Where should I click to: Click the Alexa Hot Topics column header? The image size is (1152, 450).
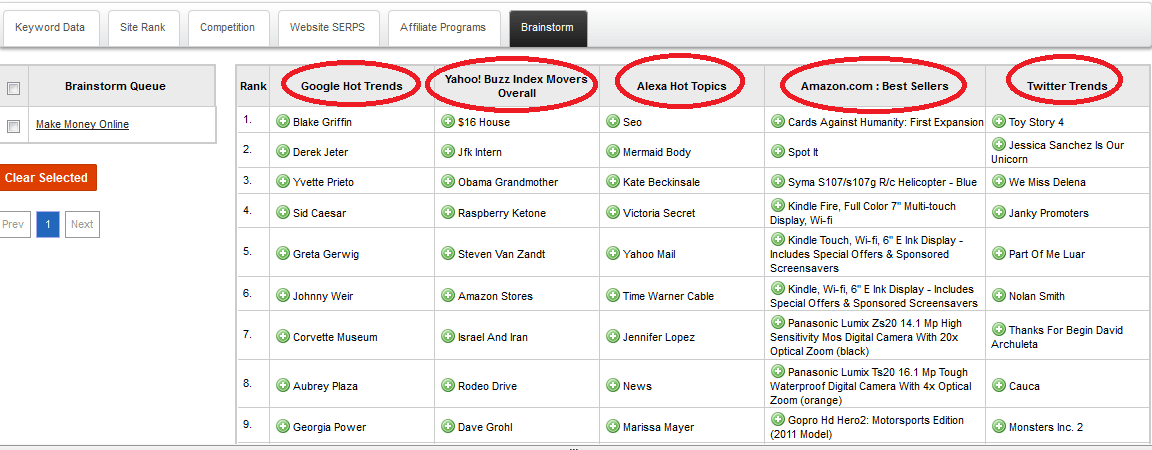click(681, 86)
